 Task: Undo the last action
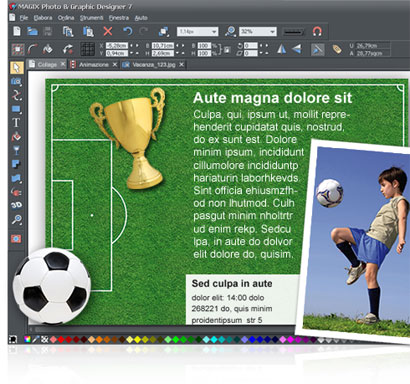tap(128, 31)
